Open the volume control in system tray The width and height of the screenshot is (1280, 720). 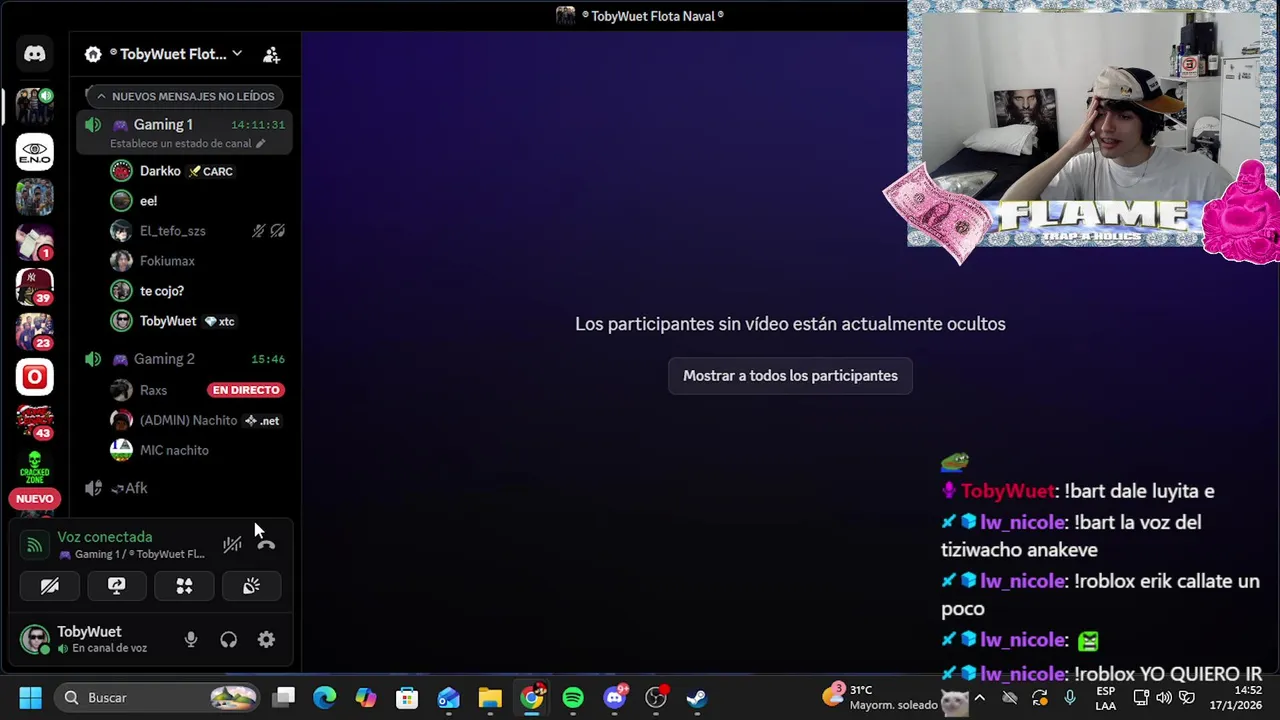coord(1163,698)
